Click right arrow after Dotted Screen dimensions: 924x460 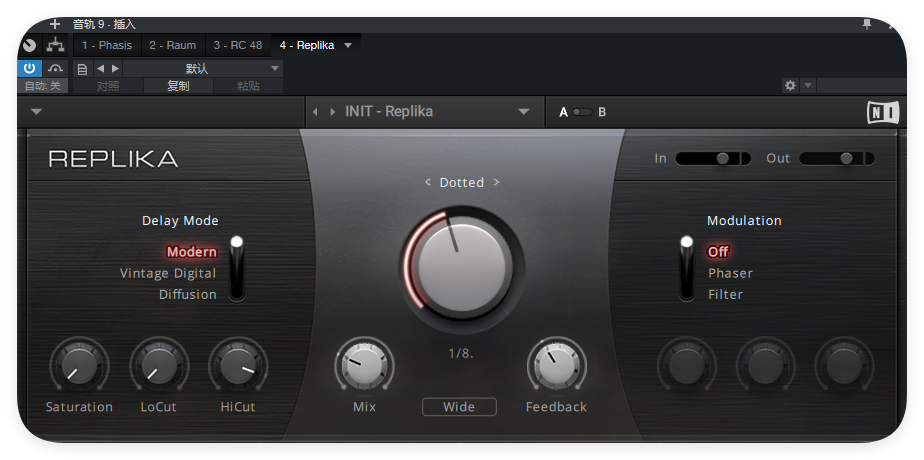(x=496, y=183)
